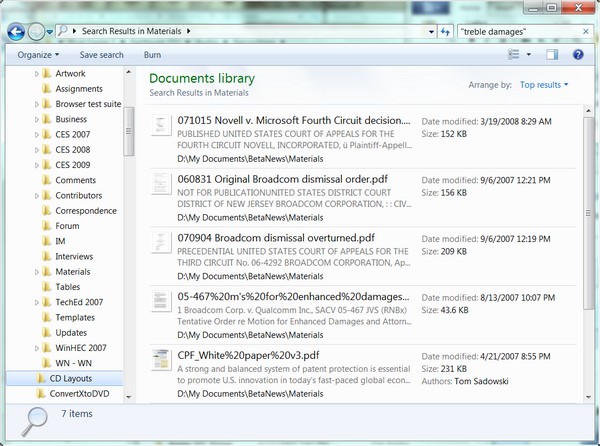The width and height of the screenshot is (600, 446).
Task: Select the WN - WN folder icon
Action: tap(46, 363)
